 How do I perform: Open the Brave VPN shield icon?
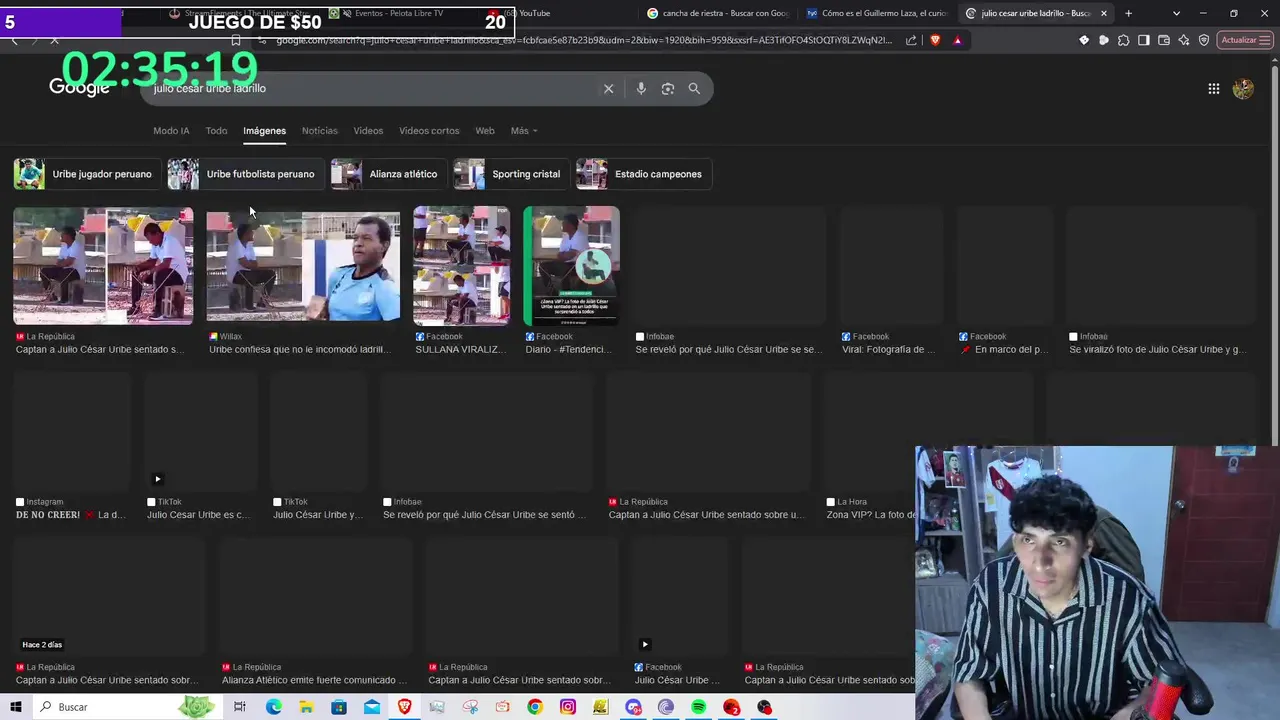(x=1204, y=40)
